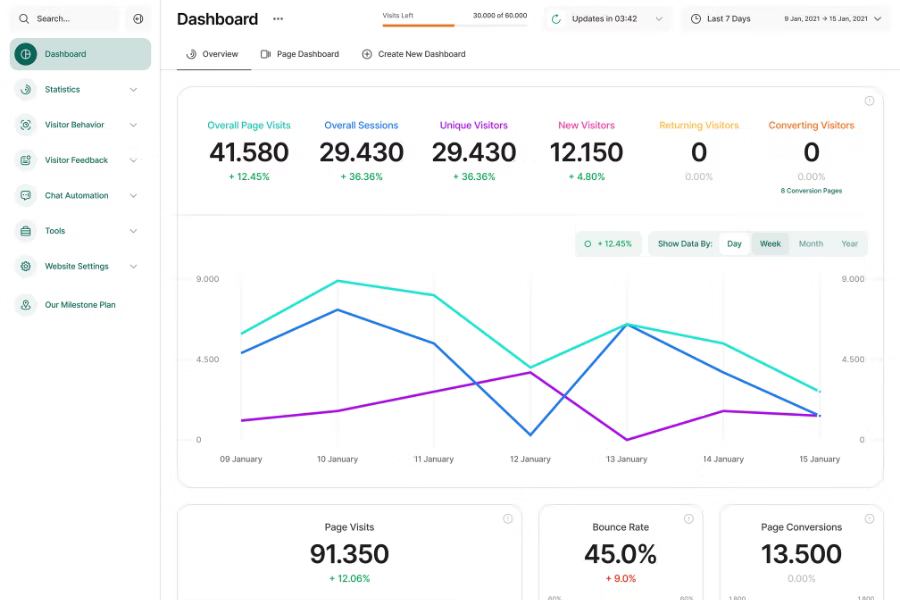
Task: Open the Overview tab
Action: [213, 54]
